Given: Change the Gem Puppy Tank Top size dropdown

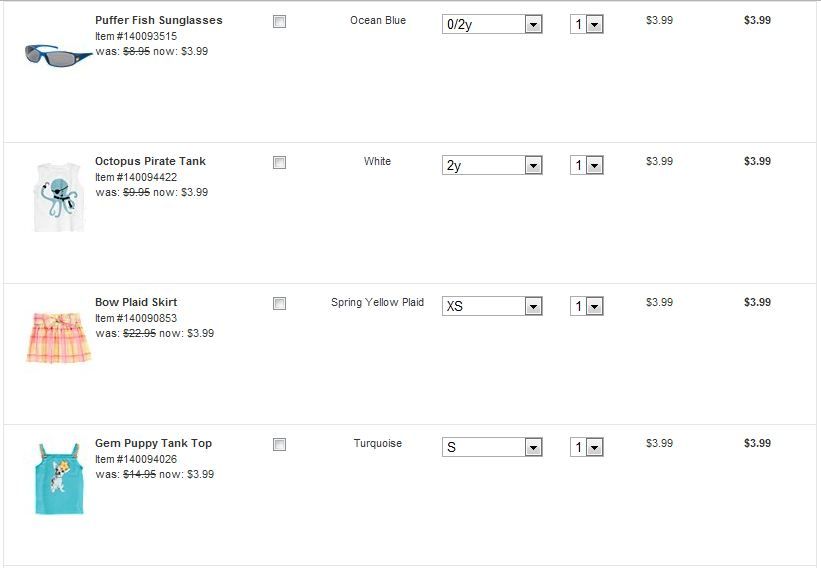Looking at the screenshot, I should pos(492,447).
